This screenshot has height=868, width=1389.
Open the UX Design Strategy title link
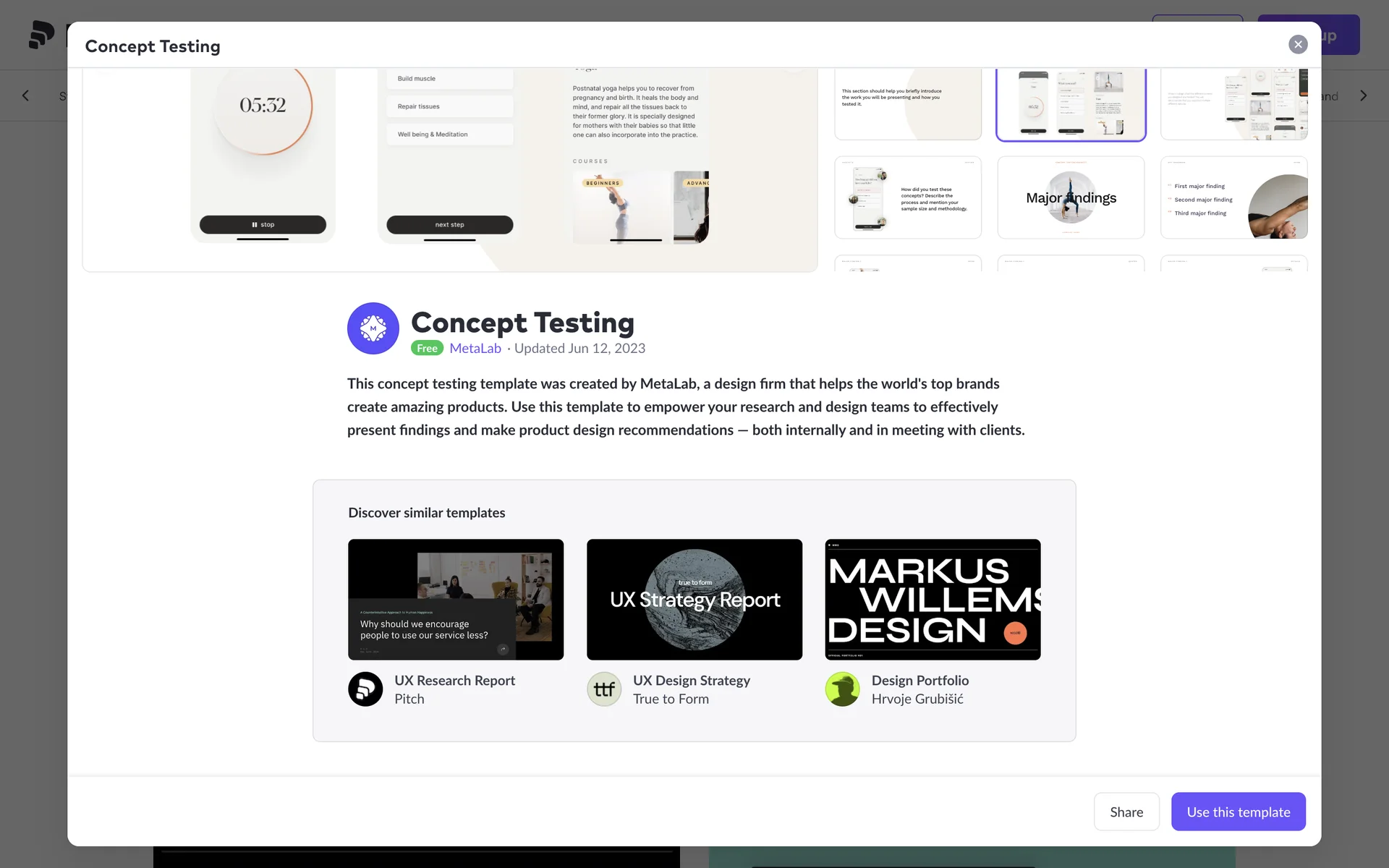coord(691,681)
